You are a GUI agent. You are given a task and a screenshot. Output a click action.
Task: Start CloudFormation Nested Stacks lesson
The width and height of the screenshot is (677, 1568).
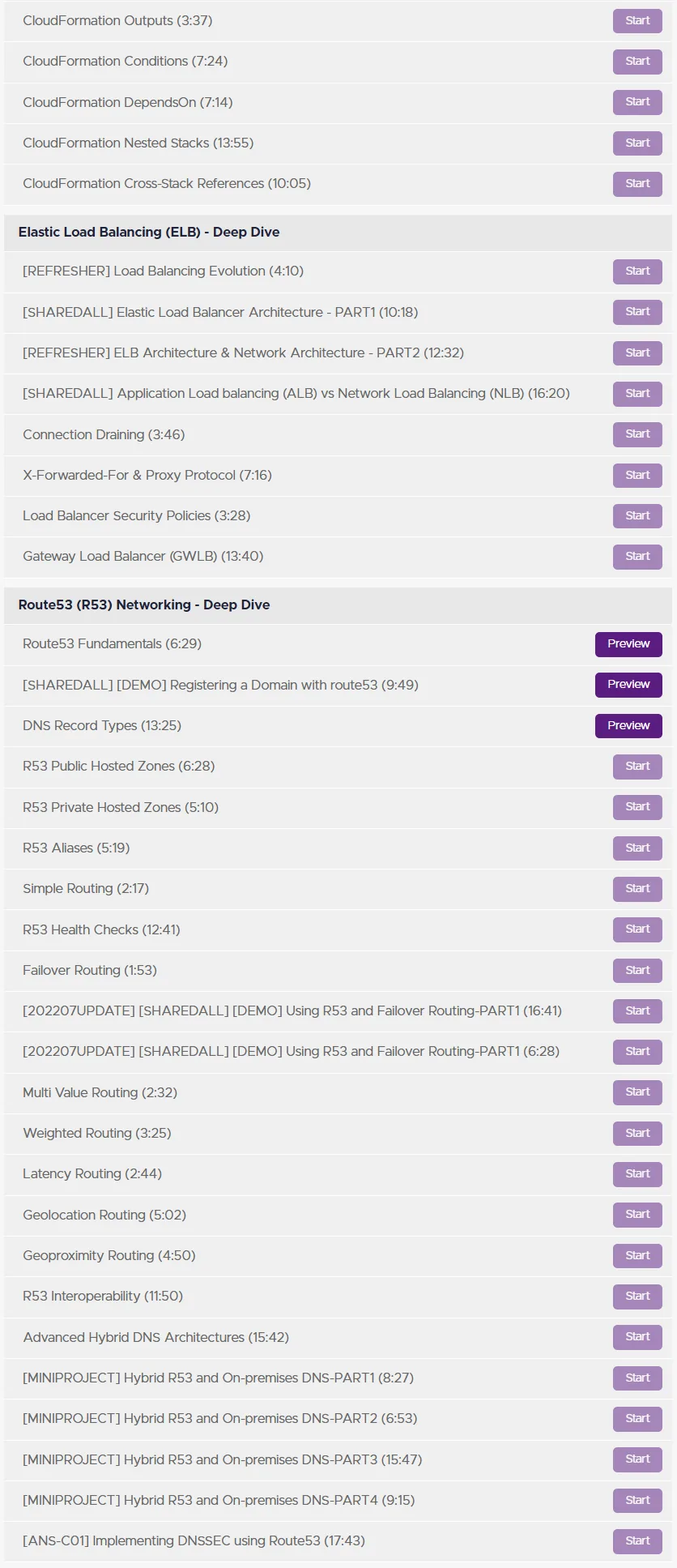pos(637,143)
